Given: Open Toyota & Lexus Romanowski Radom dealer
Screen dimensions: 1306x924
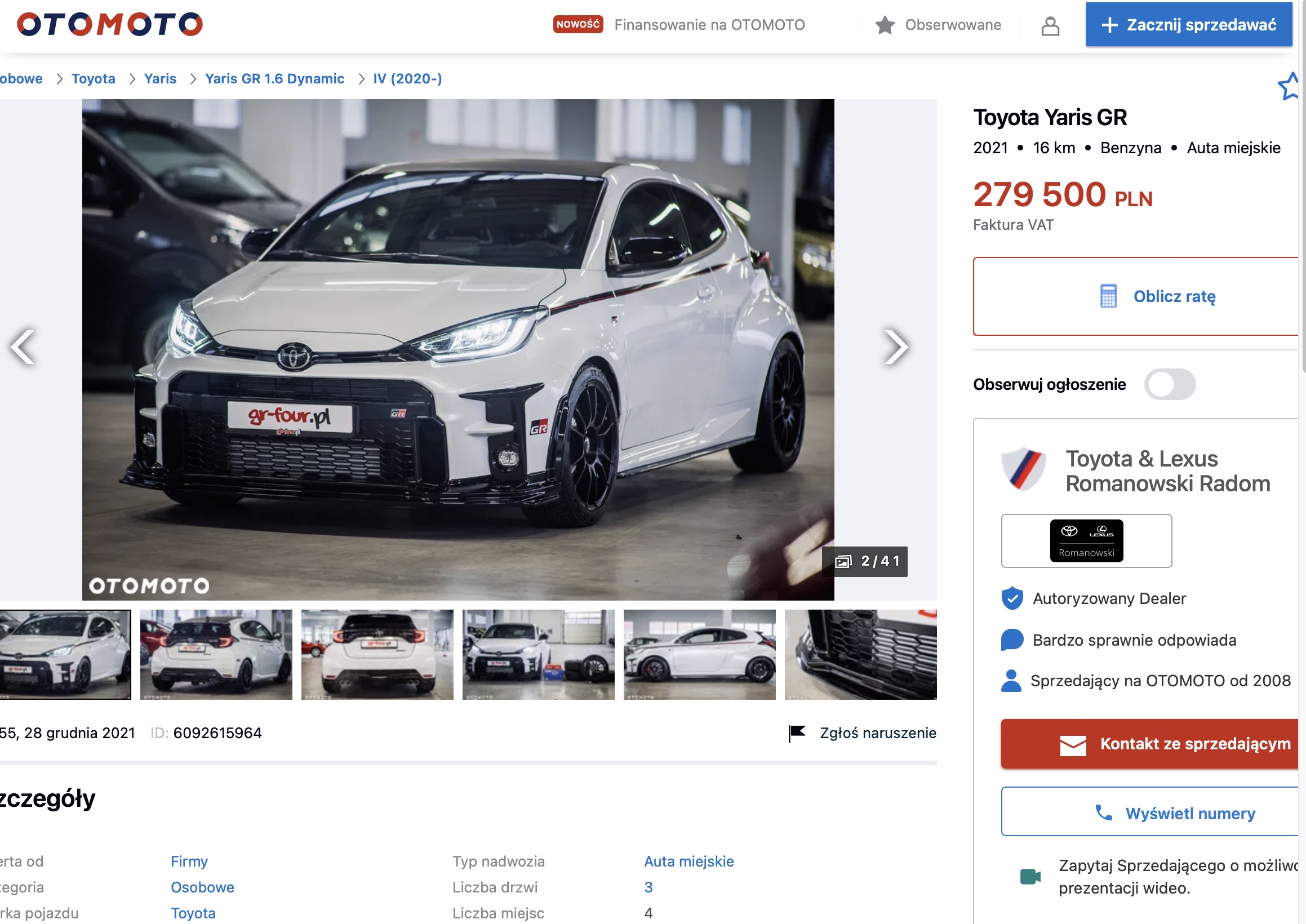Looking at the screenshot, I should tap(1167, 471).
